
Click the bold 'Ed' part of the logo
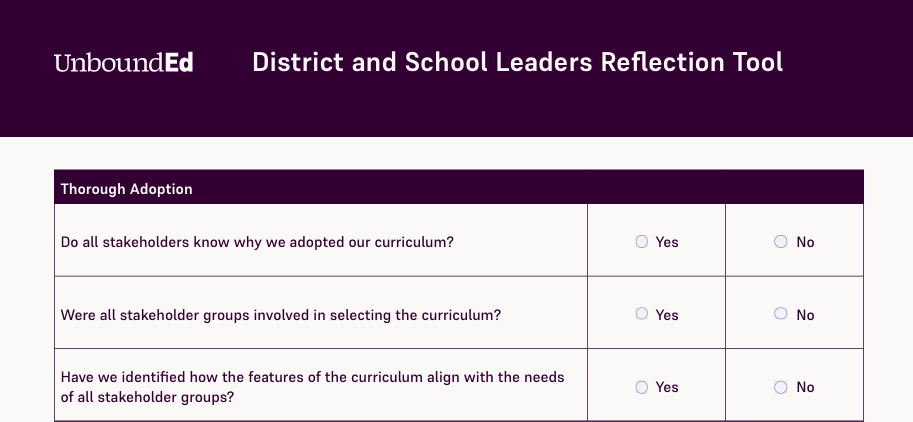(x=179, y=62)
